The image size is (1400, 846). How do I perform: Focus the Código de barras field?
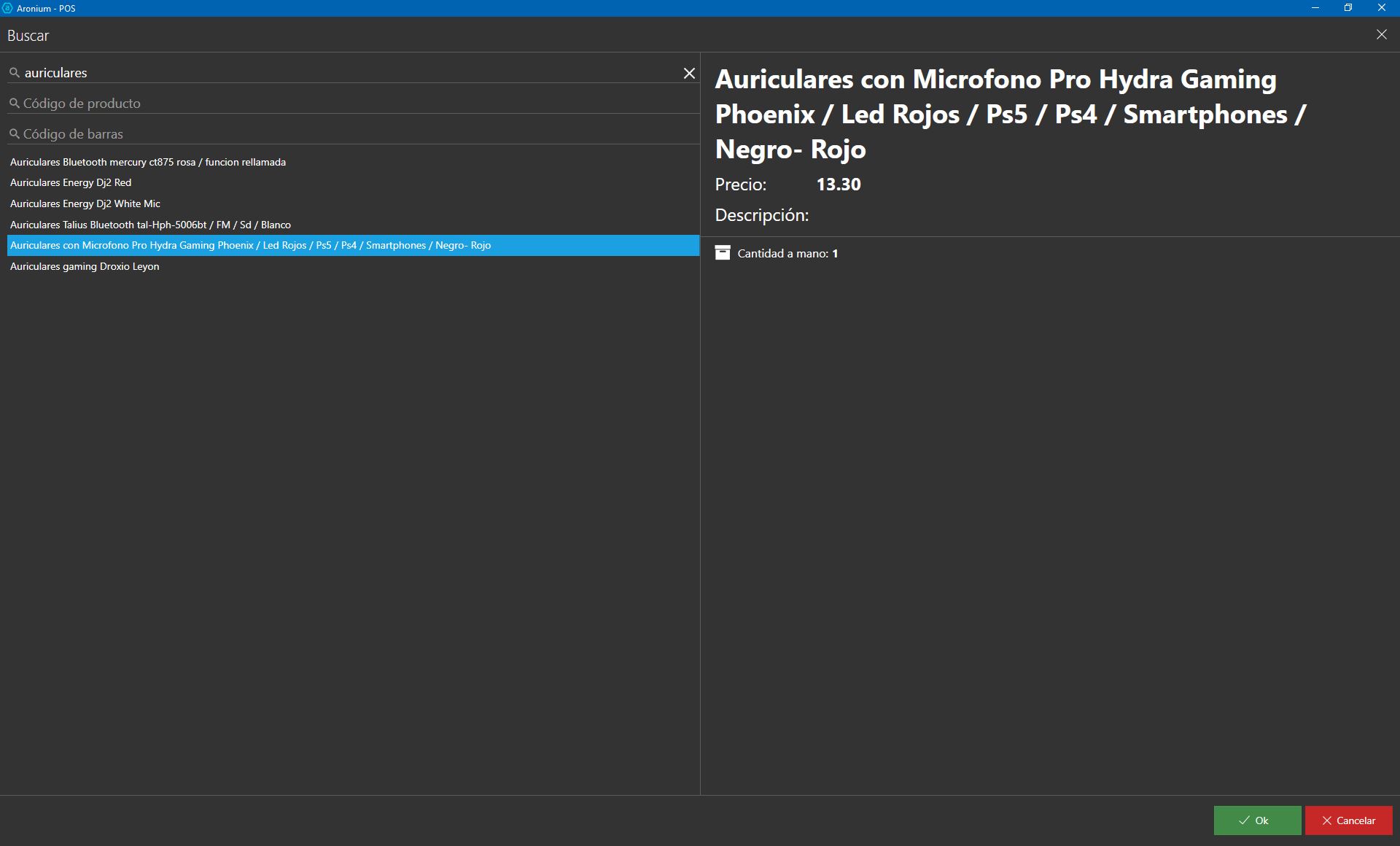click(x=350, y=134)
